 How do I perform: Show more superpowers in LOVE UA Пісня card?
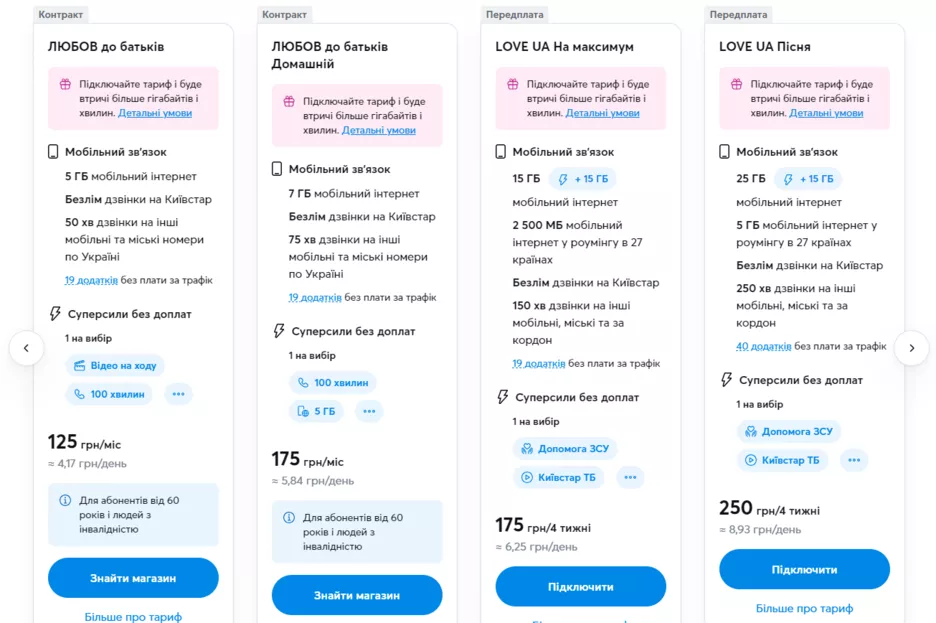pyautogui.click(x=853, y=460)
